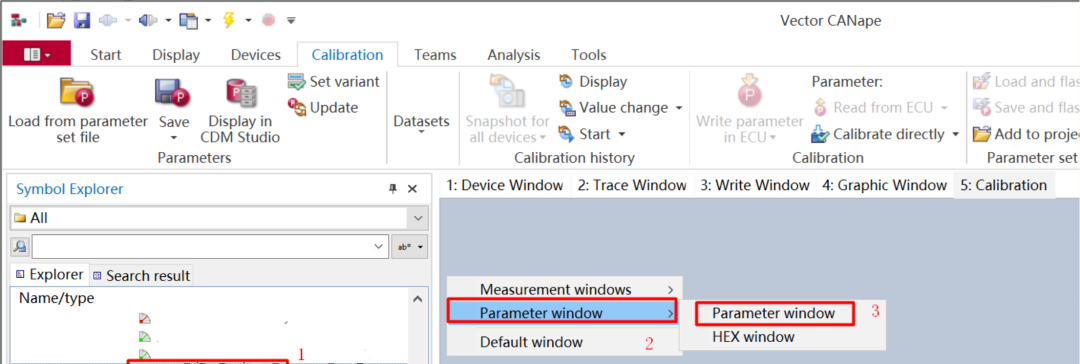Expand the Save dropdown arrow in Parameters group
The height and width of the screenshot is (364, 1080).
[174, 138]
